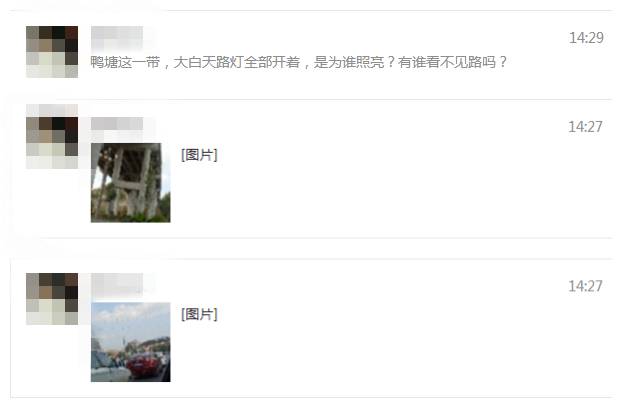Click the [图片] label next to car photo
622x410 pixels.
[199, 314]
